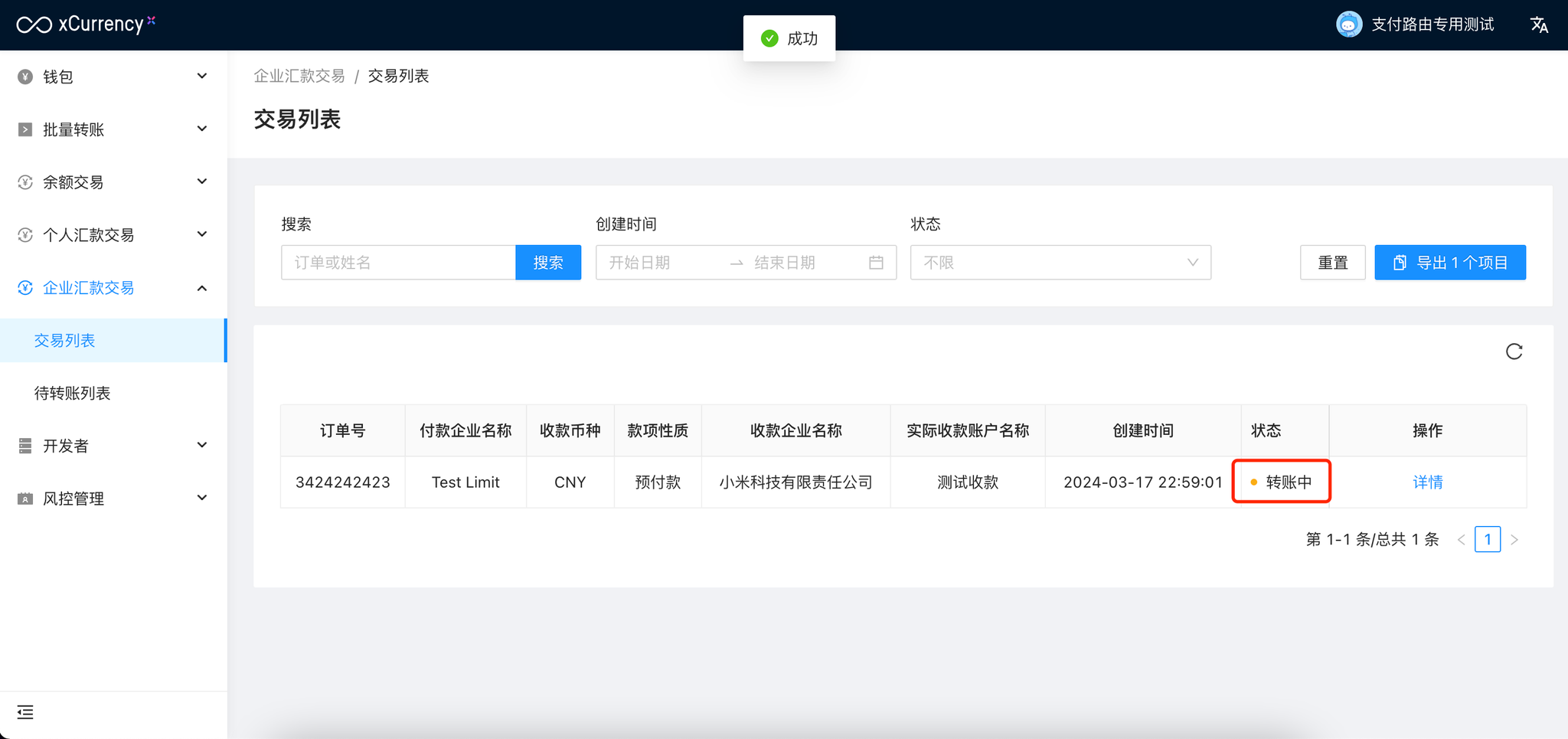Click the 钱包 wallet icon
This screenshot has width=1568, height=739.
tap(25, 77)
